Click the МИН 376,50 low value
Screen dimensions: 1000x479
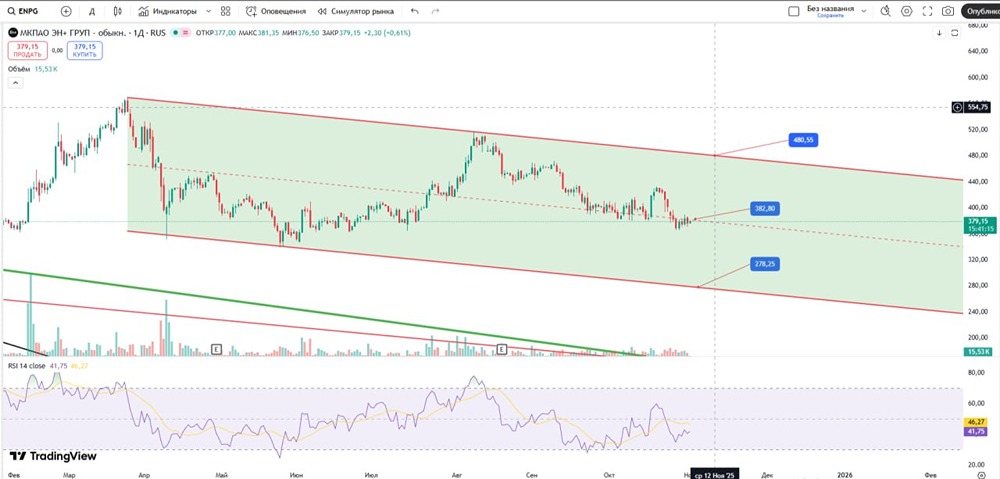[x=301, y=33]
